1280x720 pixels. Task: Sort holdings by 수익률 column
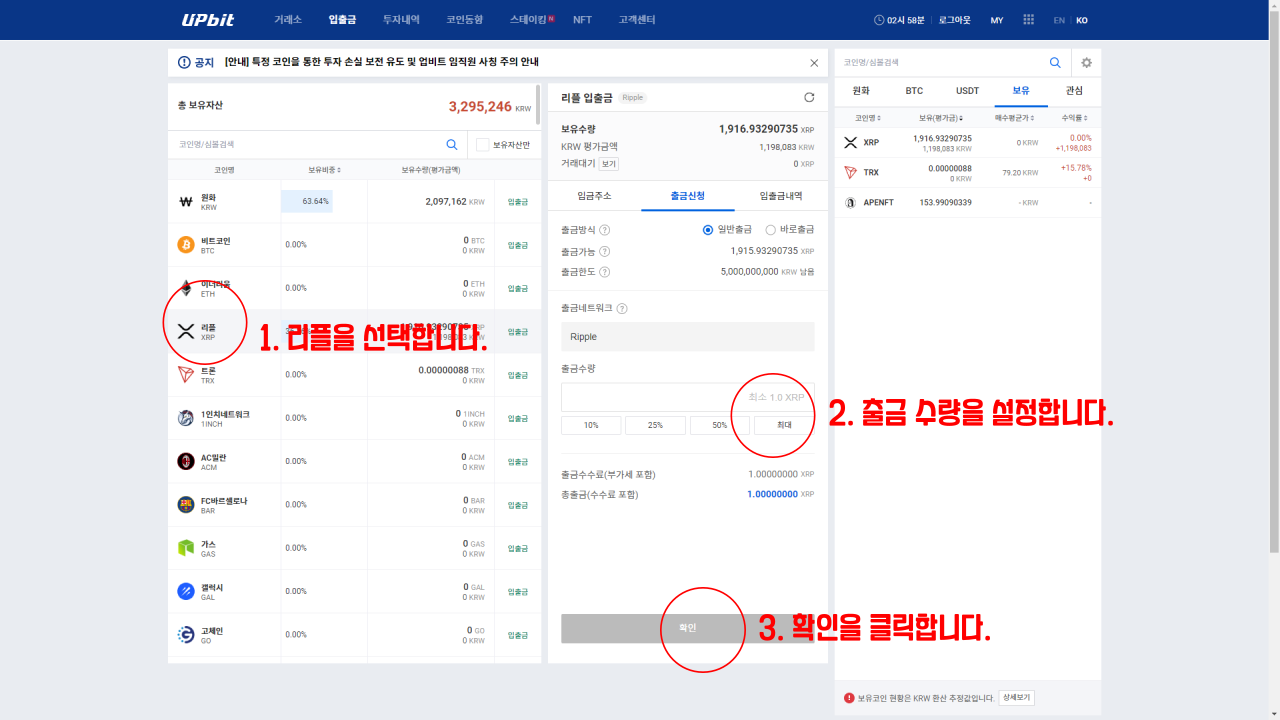tap(1074, 118)
